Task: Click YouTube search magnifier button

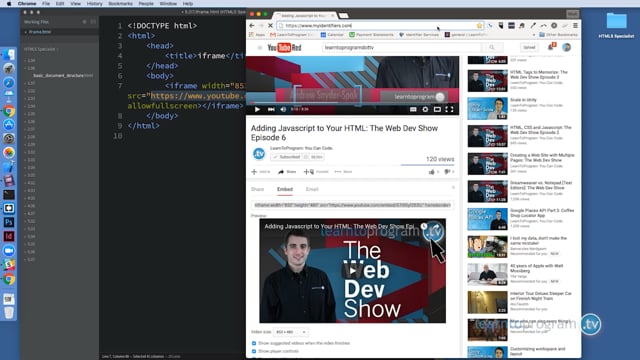Action: (492, 48)
